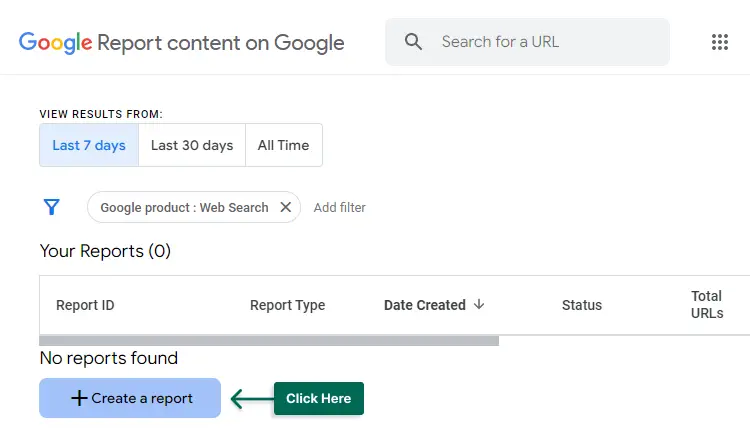Focus the Search for a URL field
Viewport: 750px width, 444px height.
click(527, 42)
